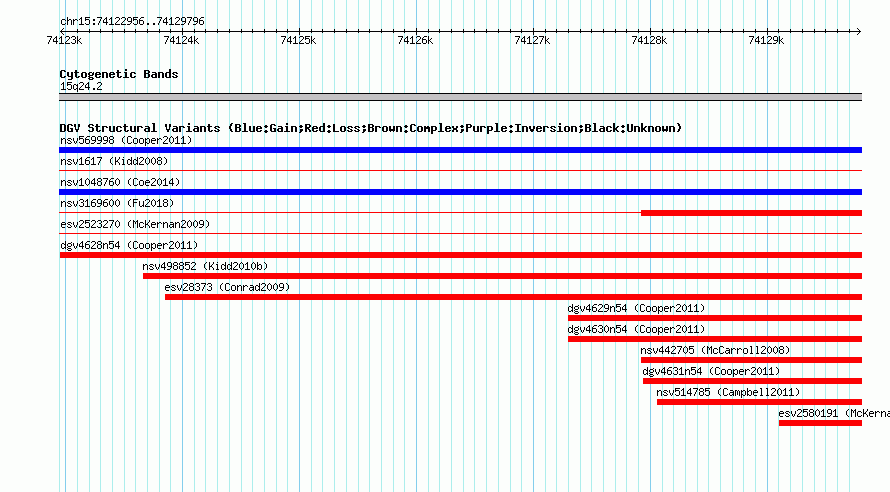Screen dimensions: 890x492
Task: Click the gray 15q24.2 cytogenetic band bar
Action: tap(460, 97)
